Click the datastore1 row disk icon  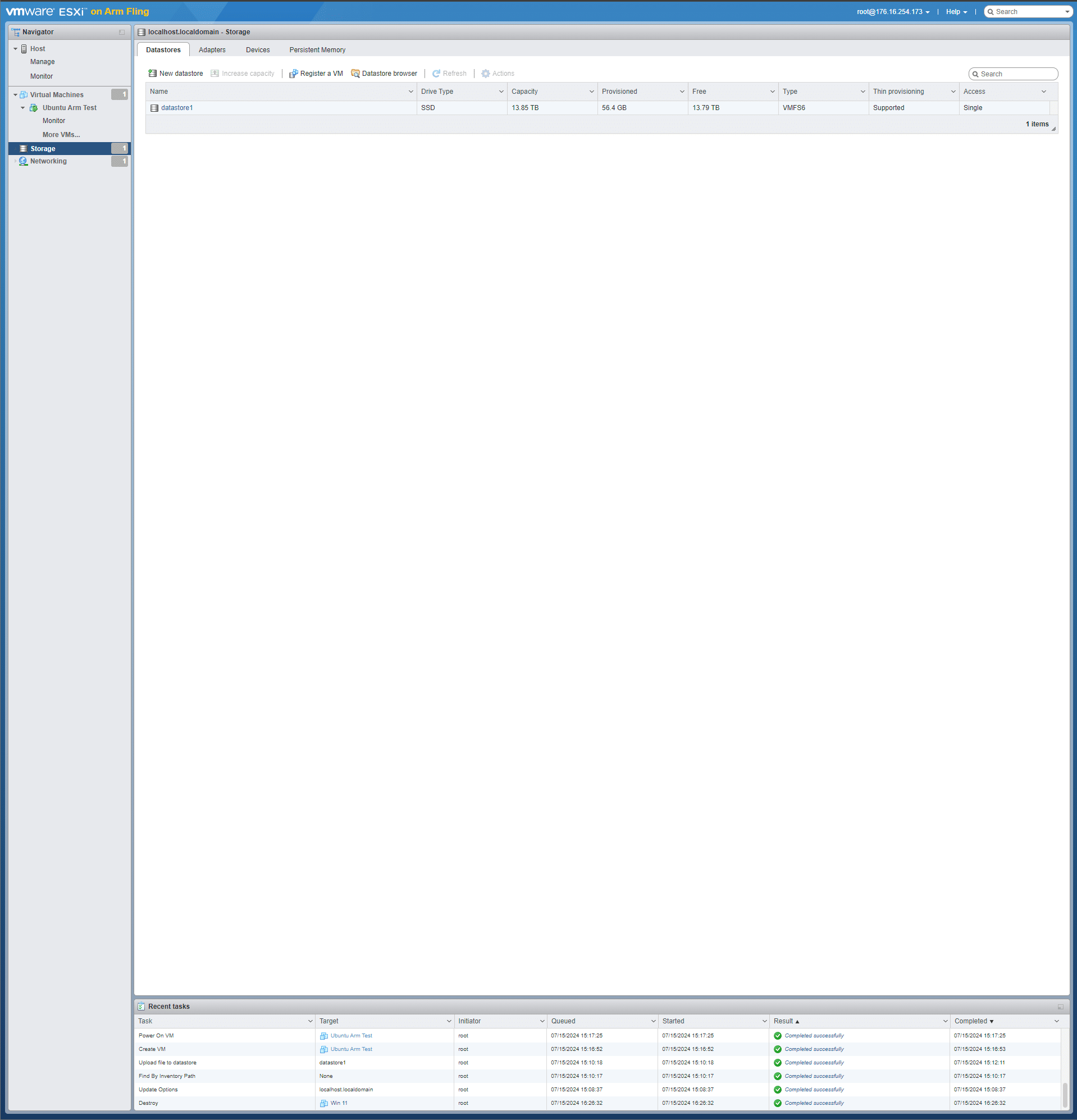pos(154,108)
